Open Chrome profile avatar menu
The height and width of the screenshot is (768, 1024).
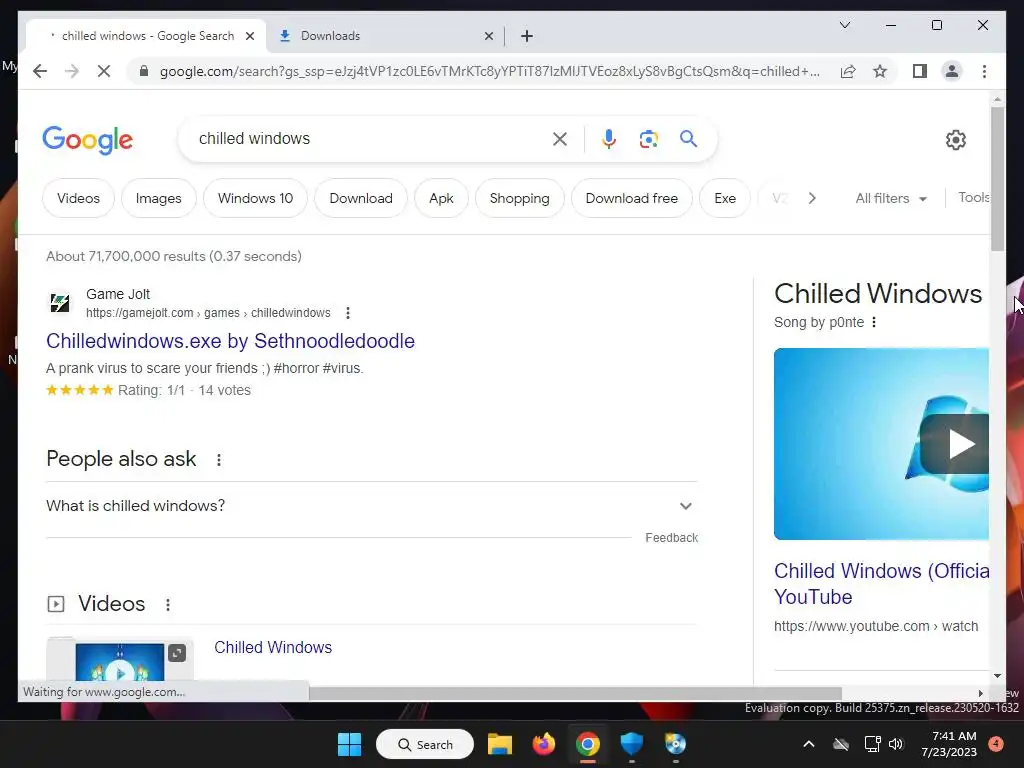[952, 71]
